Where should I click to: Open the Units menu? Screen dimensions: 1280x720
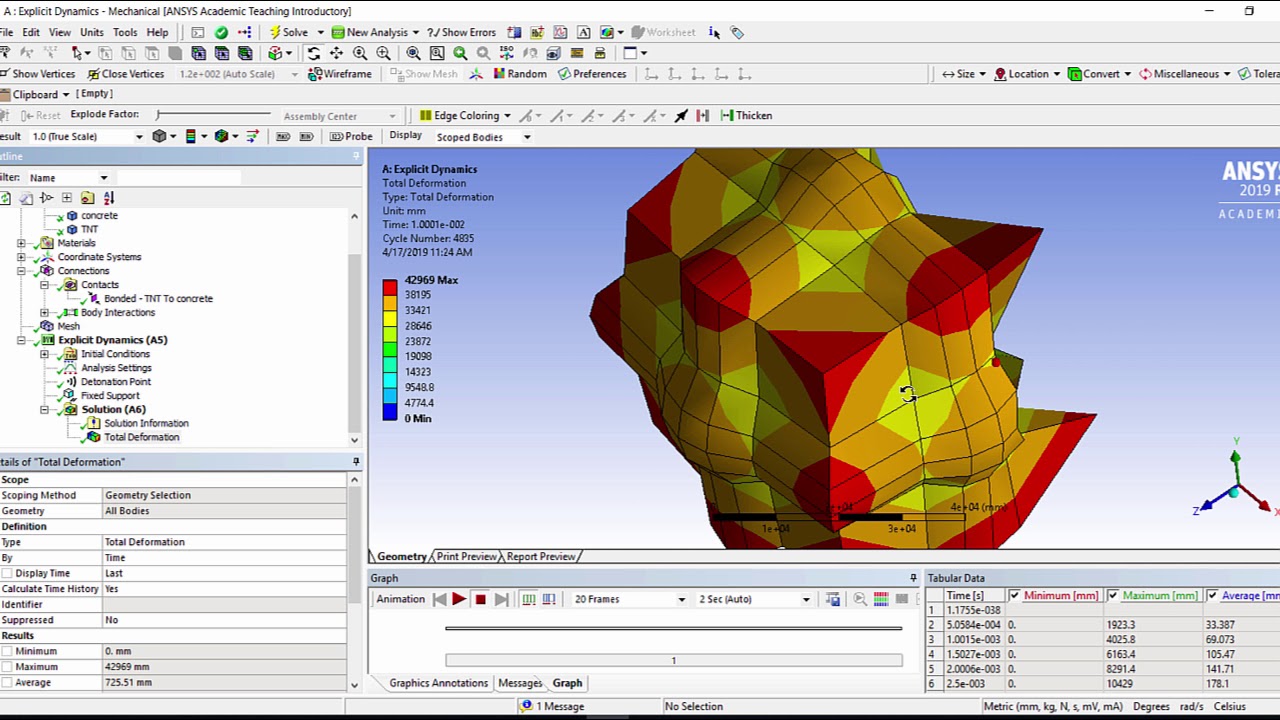92,32
